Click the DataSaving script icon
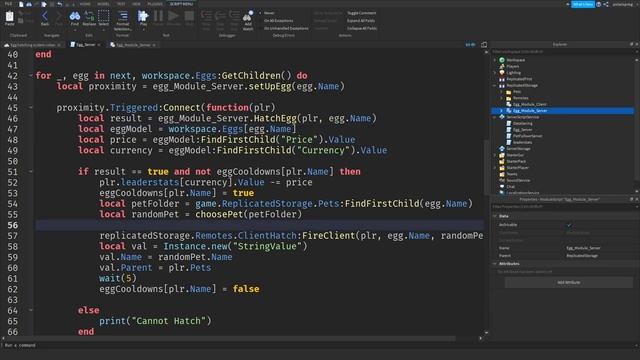 click(x=509, y=123)
